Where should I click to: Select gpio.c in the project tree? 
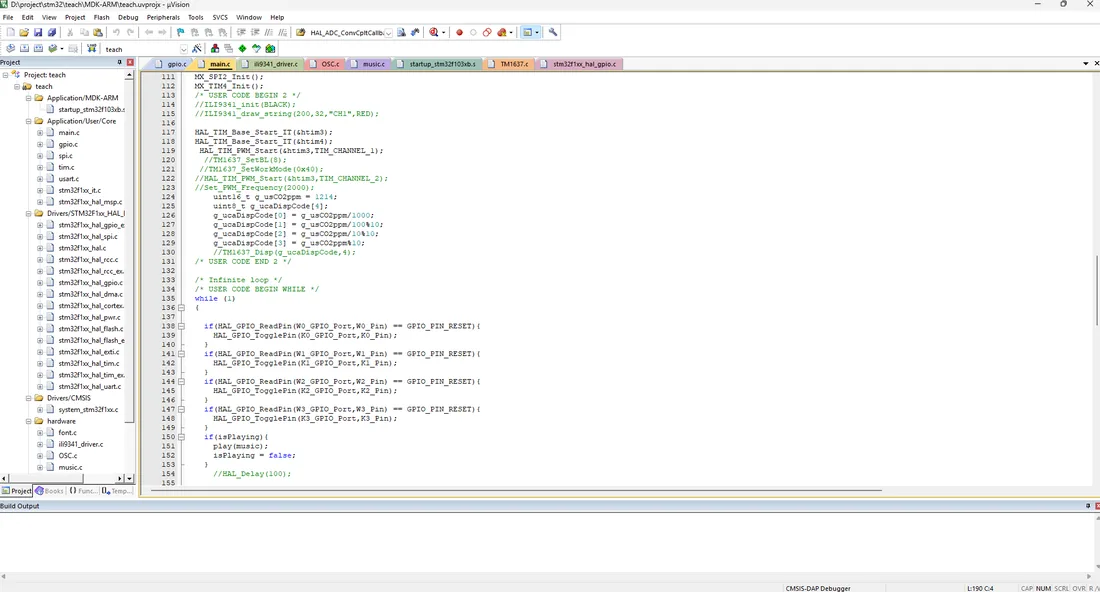(68, 144)
